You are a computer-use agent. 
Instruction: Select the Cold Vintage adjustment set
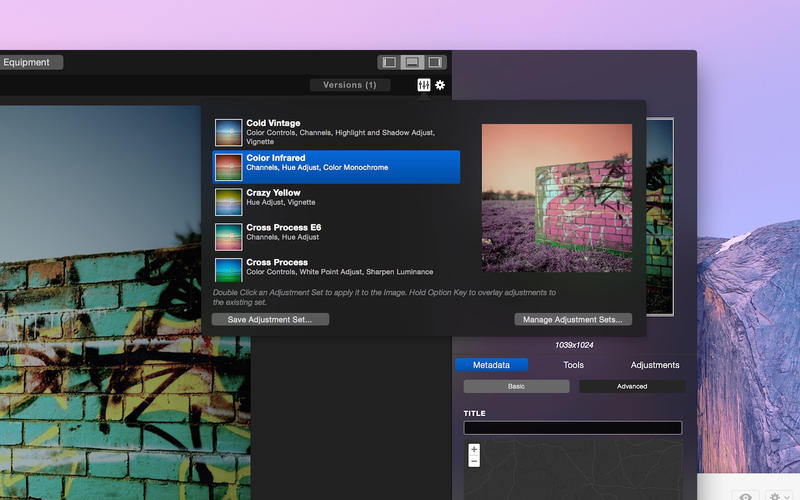tap(336, 132)
